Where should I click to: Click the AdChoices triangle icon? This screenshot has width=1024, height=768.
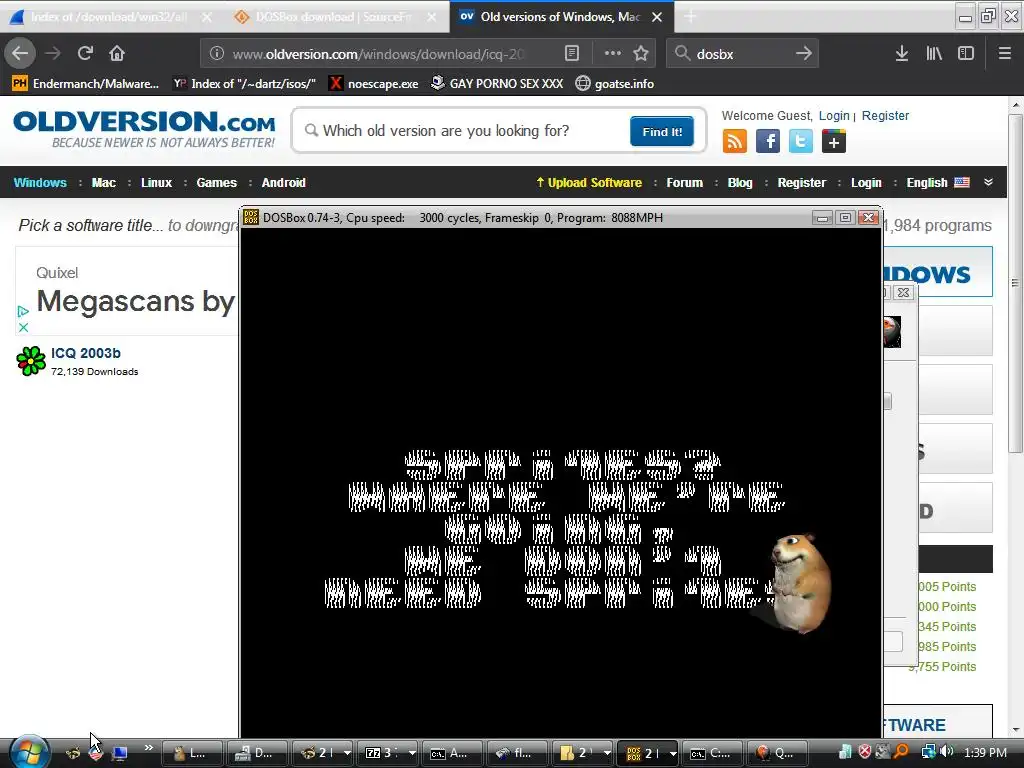coord(23,312)
